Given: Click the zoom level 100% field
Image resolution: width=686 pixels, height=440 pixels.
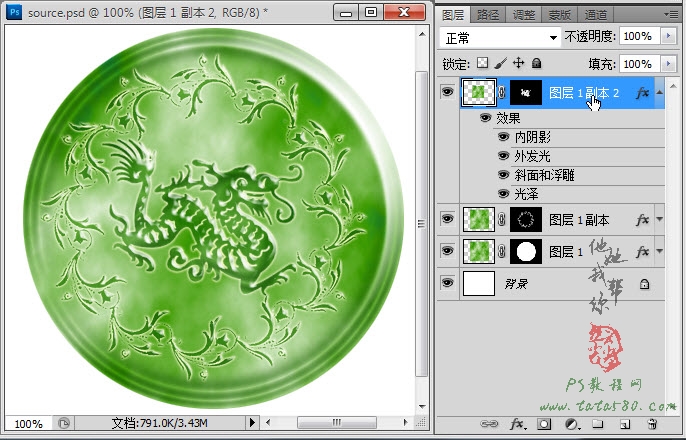Looking at the screenshot, I should 28,423.
